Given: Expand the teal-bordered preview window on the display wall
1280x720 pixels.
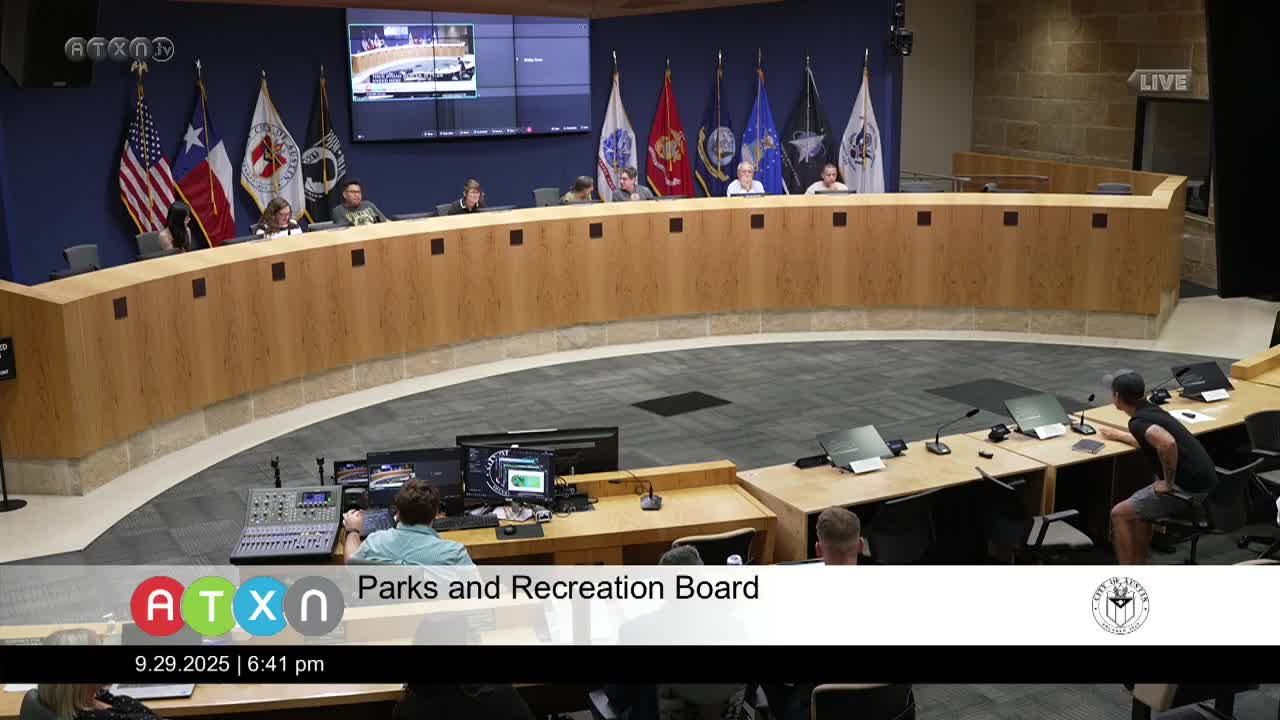Looking at the screenshot, I should (x=414, y=61).
